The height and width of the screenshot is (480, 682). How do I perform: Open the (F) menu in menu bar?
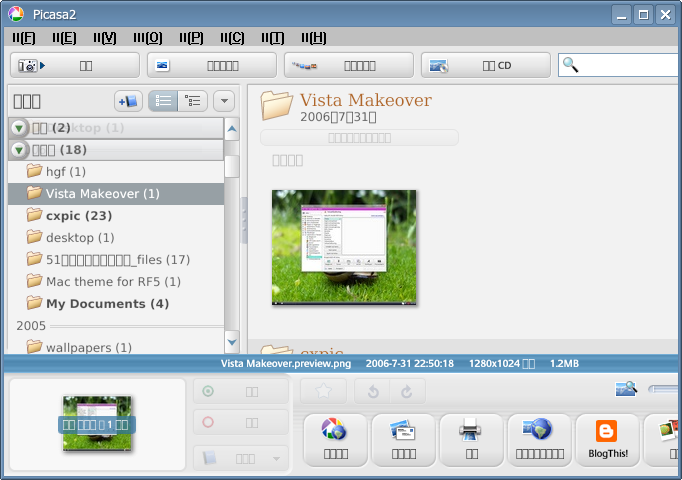(x=23, y=37)
